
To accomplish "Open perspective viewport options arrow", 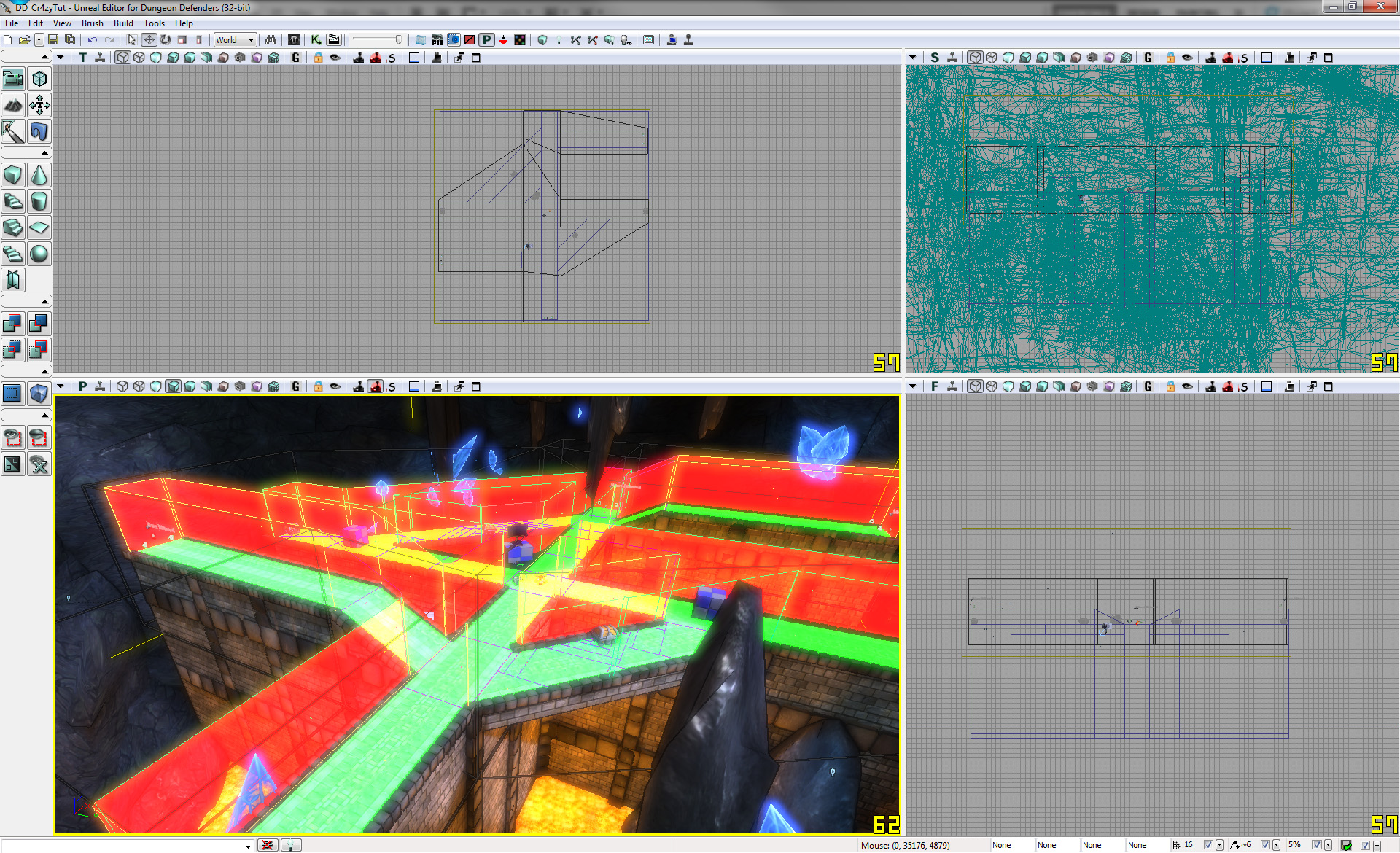I will (x=61, y=386).
